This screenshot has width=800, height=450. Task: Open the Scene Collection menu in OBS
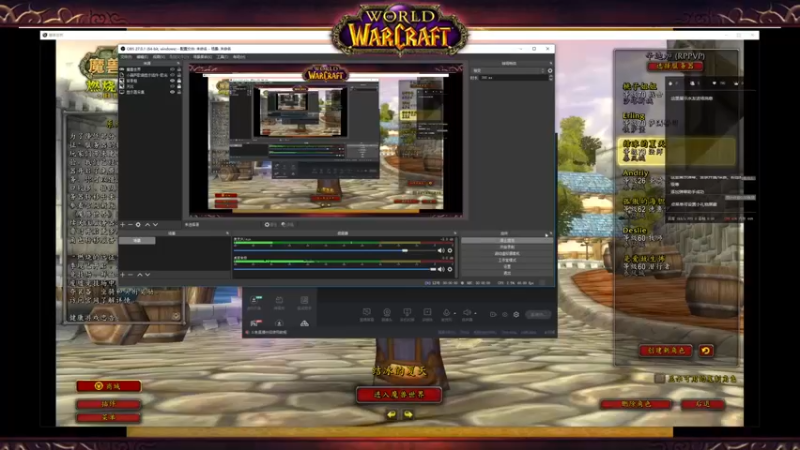click(203, 57)
